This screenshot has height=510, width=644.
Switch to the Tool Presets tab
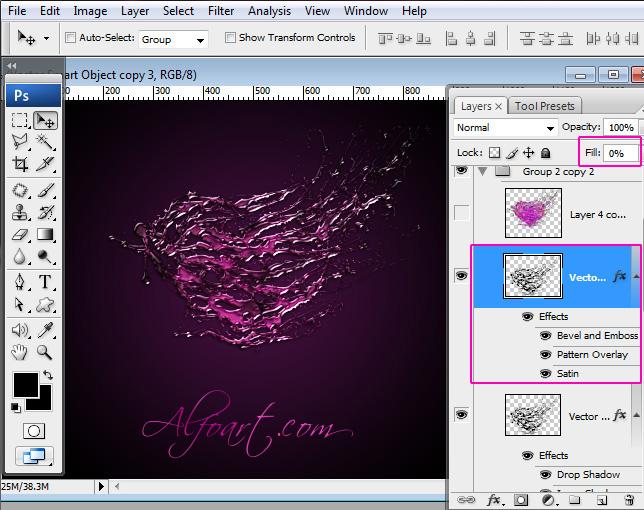pyautogui.click(x=544, y=106)
